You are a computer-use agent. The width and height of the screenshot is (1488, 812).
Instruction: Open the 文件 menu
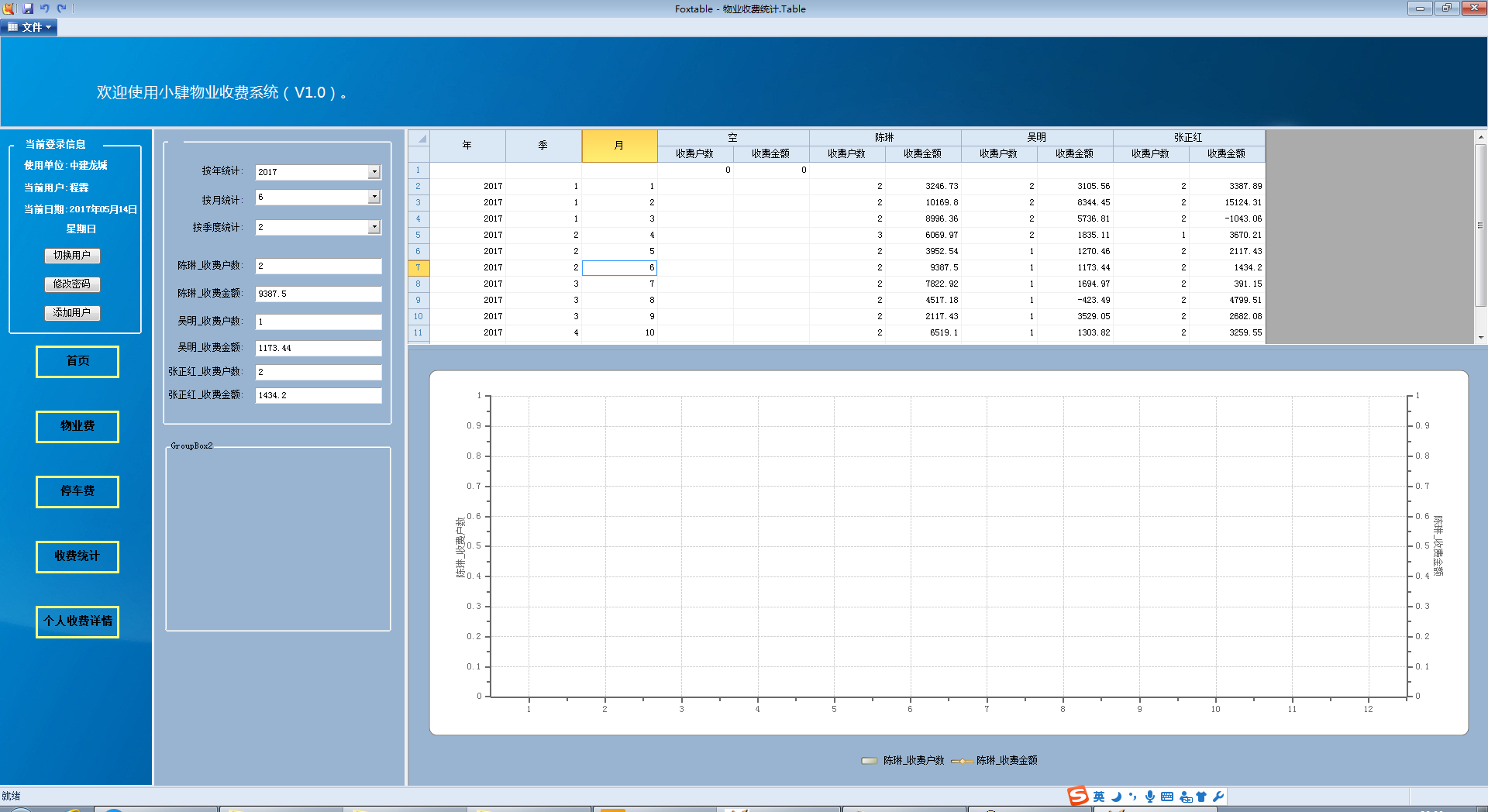(x=29, y=27)
